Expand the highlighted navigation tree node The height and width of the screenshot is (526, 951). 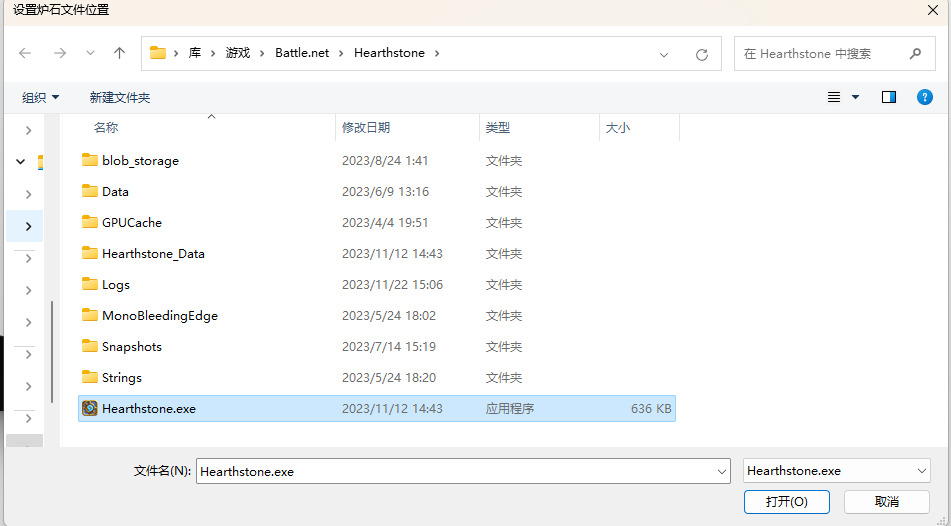tap(29, 226)
